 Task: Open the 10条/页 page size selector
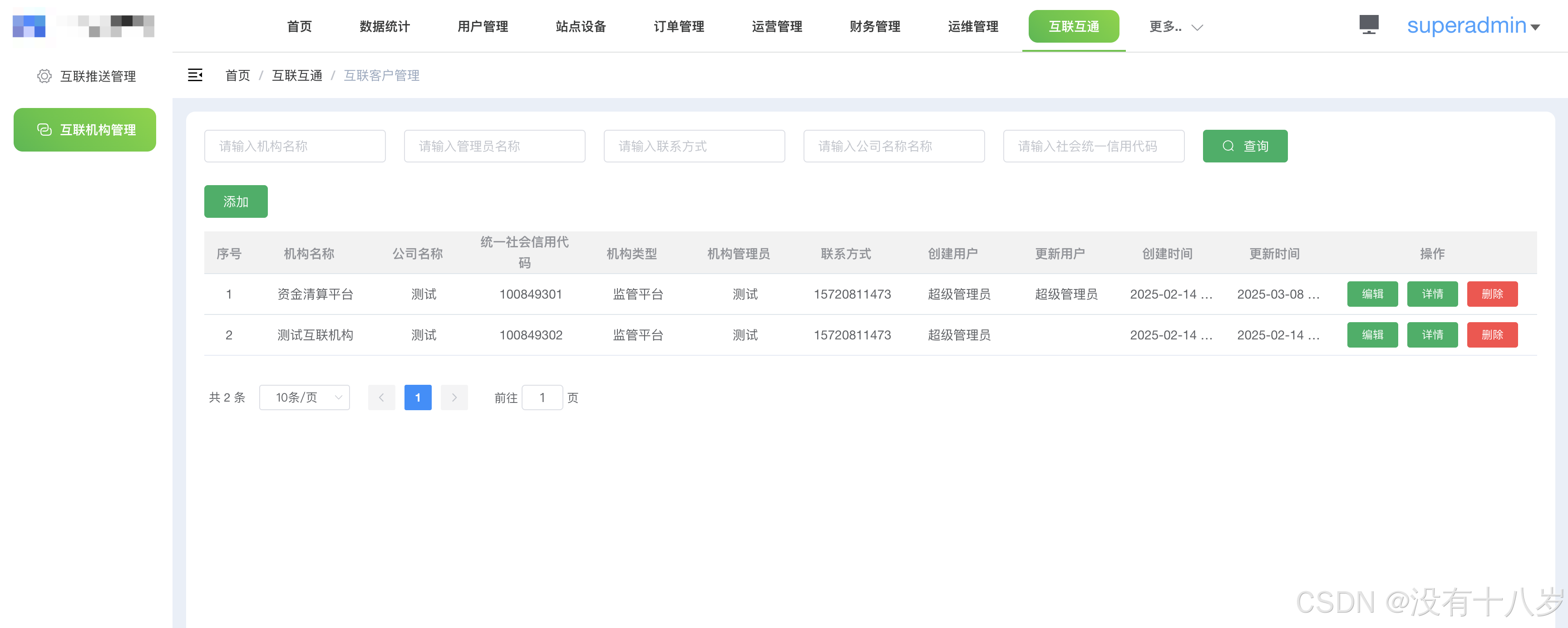304,397
